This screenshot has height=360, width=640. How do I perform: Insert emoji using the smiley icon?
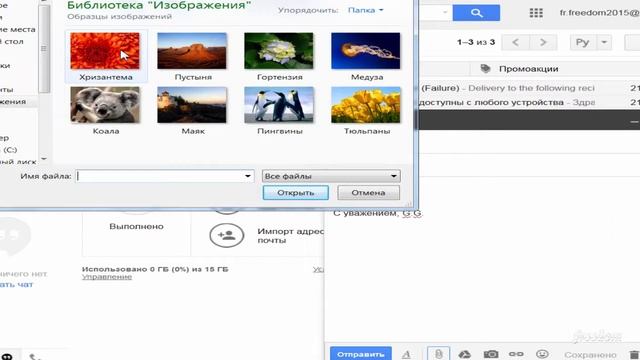(x=542, y=354)
